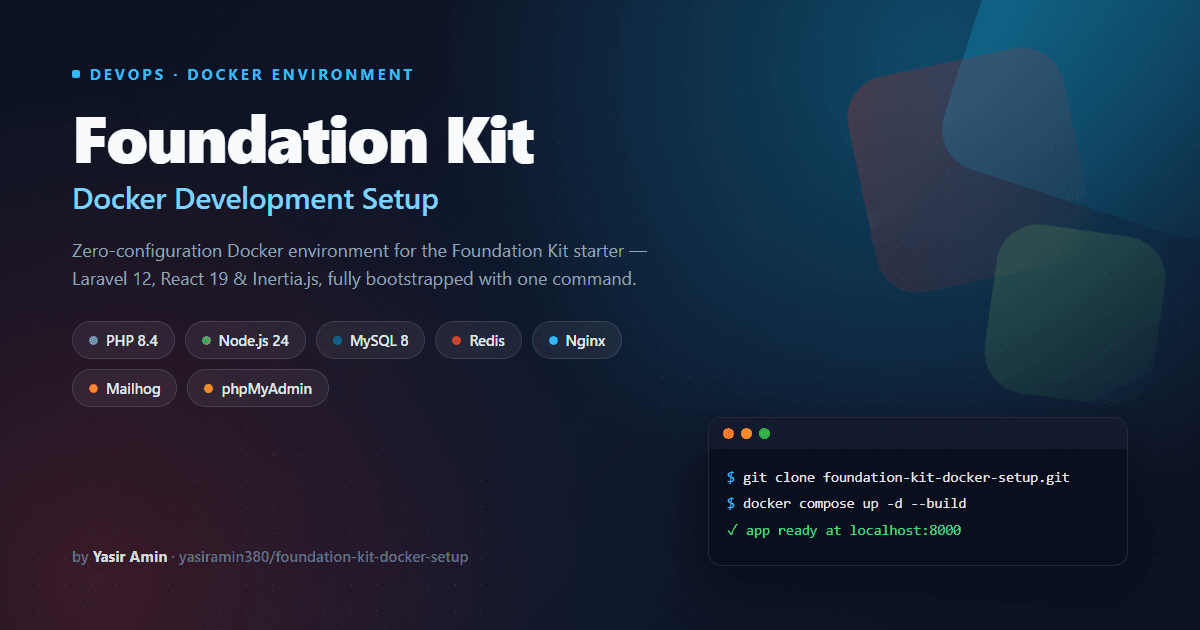Screen dimensions: 1200x630
Task: Click the first red-orange terminal window dot
Action: (x=728, y=434)
